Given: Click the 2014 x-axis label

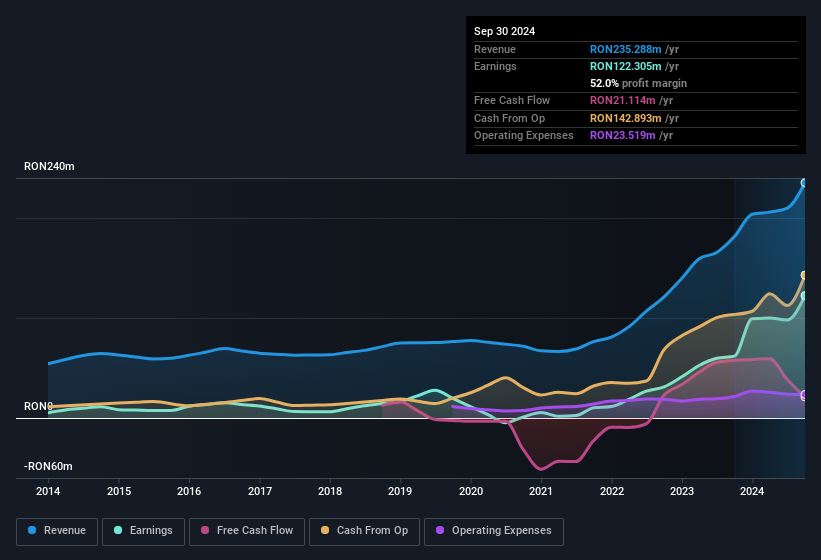Looking at the screenshot, I should pos(48,491).
